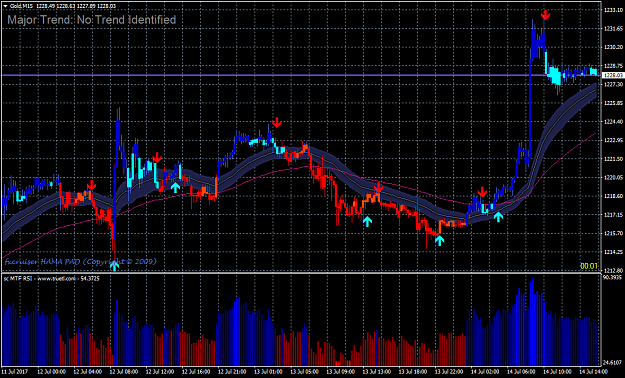Click the 24.6107 RSI scale value

pyautogui.click(x=611, y=362)
